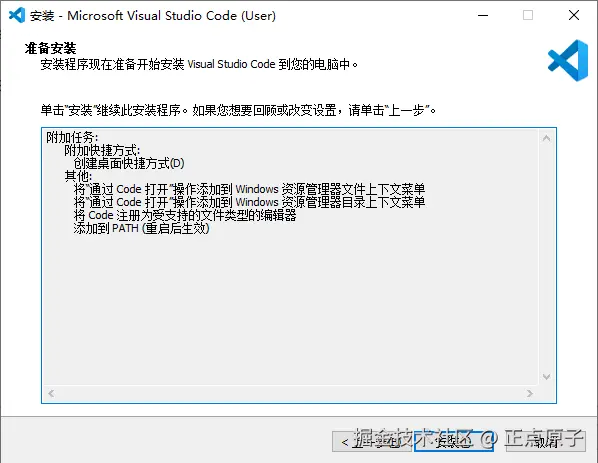Viewport: 598px width, 463px height.
Task: Click the 创建桌面快捷方式(D) line
Action: coord(129,164)
